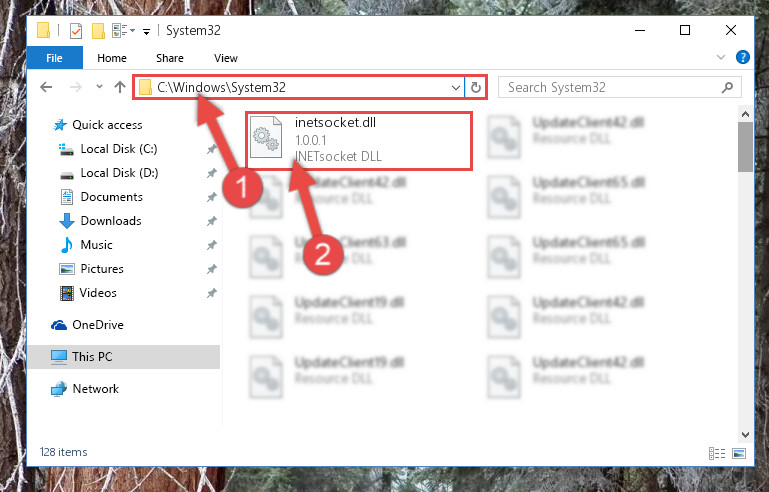This screenshot has width=769, height=492.
Task: Unpin Downloads from Quick access
Action: (211, 221)
